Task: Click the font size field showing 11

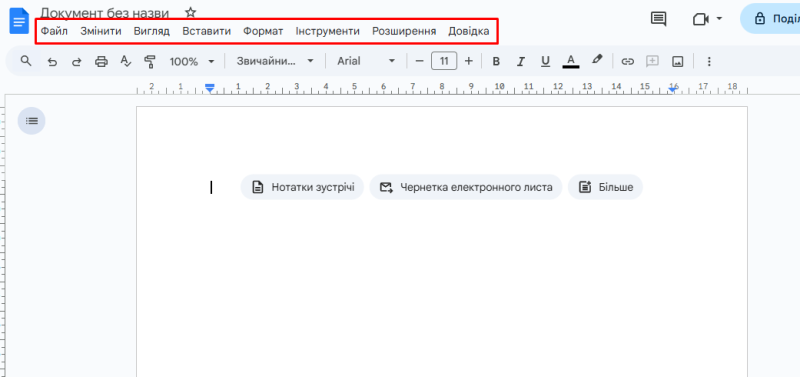Action: (444, 61)
